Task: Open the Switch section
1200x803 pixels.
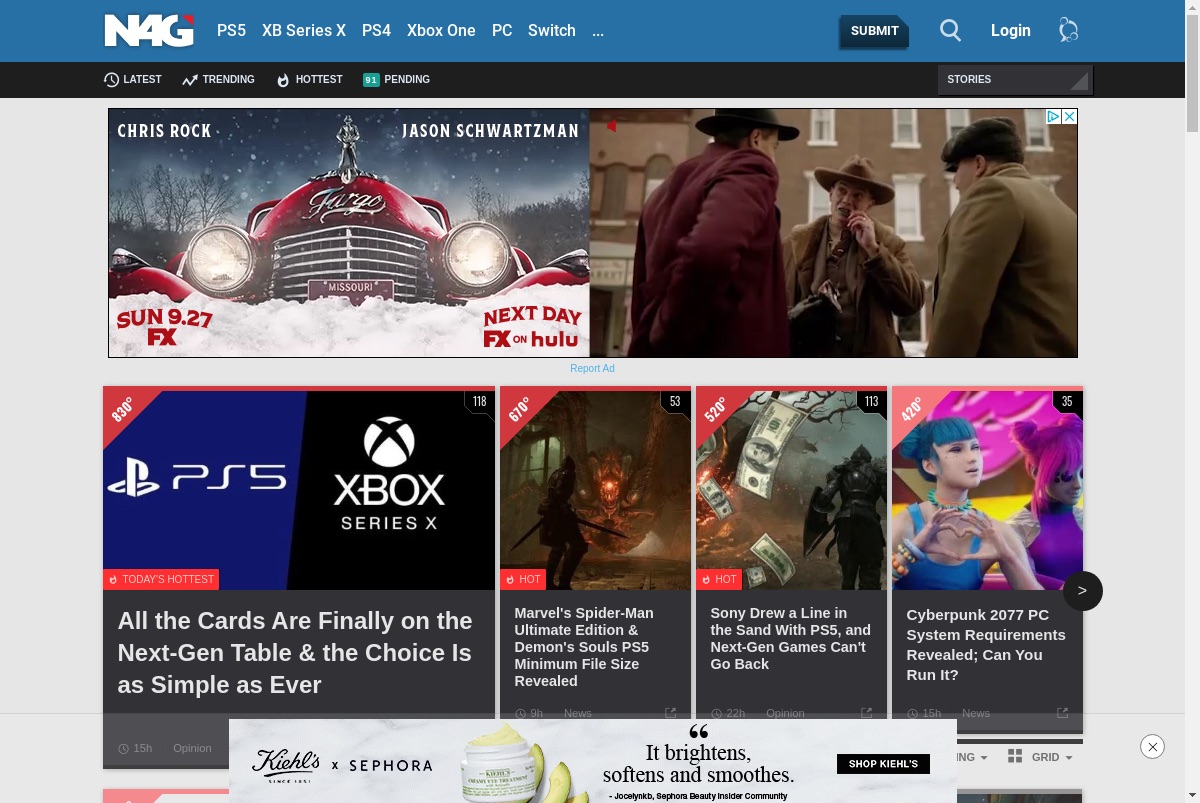Action: click(552, 31)
